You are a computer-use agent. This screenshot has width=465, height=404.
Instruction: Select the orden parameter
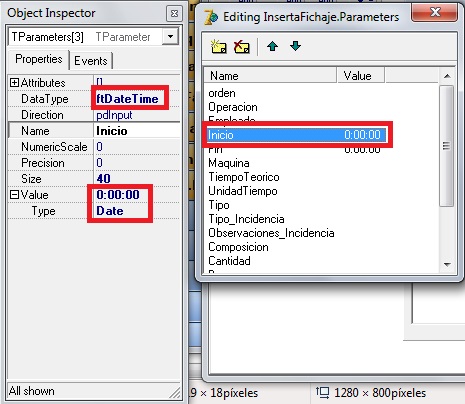tap(222, 93)
